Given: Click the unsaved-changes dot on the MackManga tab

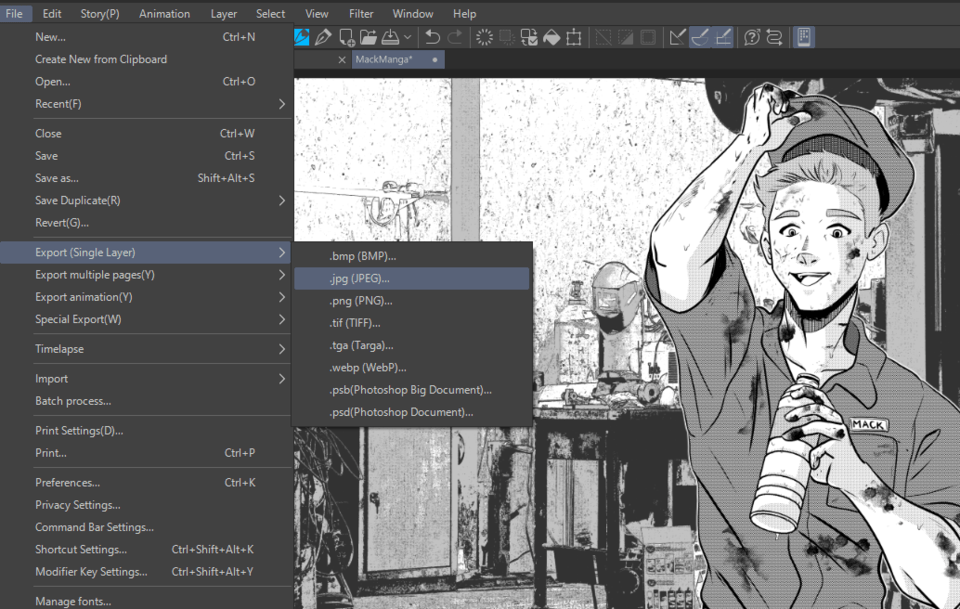Looking at the screenshot, I should (x=434, y=59).
